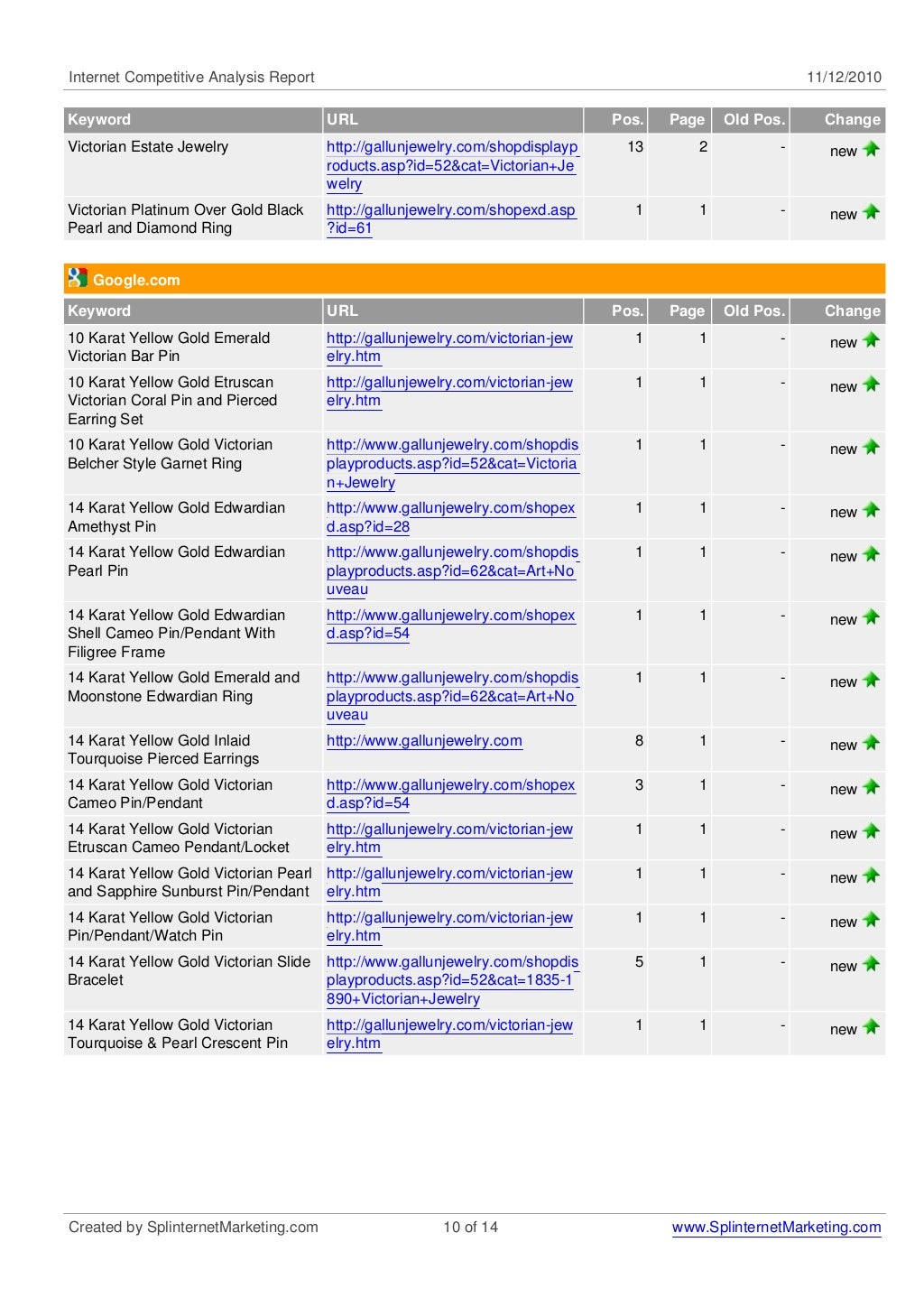
Task: Open victorian-jewelry.htm link for Etruscan Cameo Locket
Action: 449,838
